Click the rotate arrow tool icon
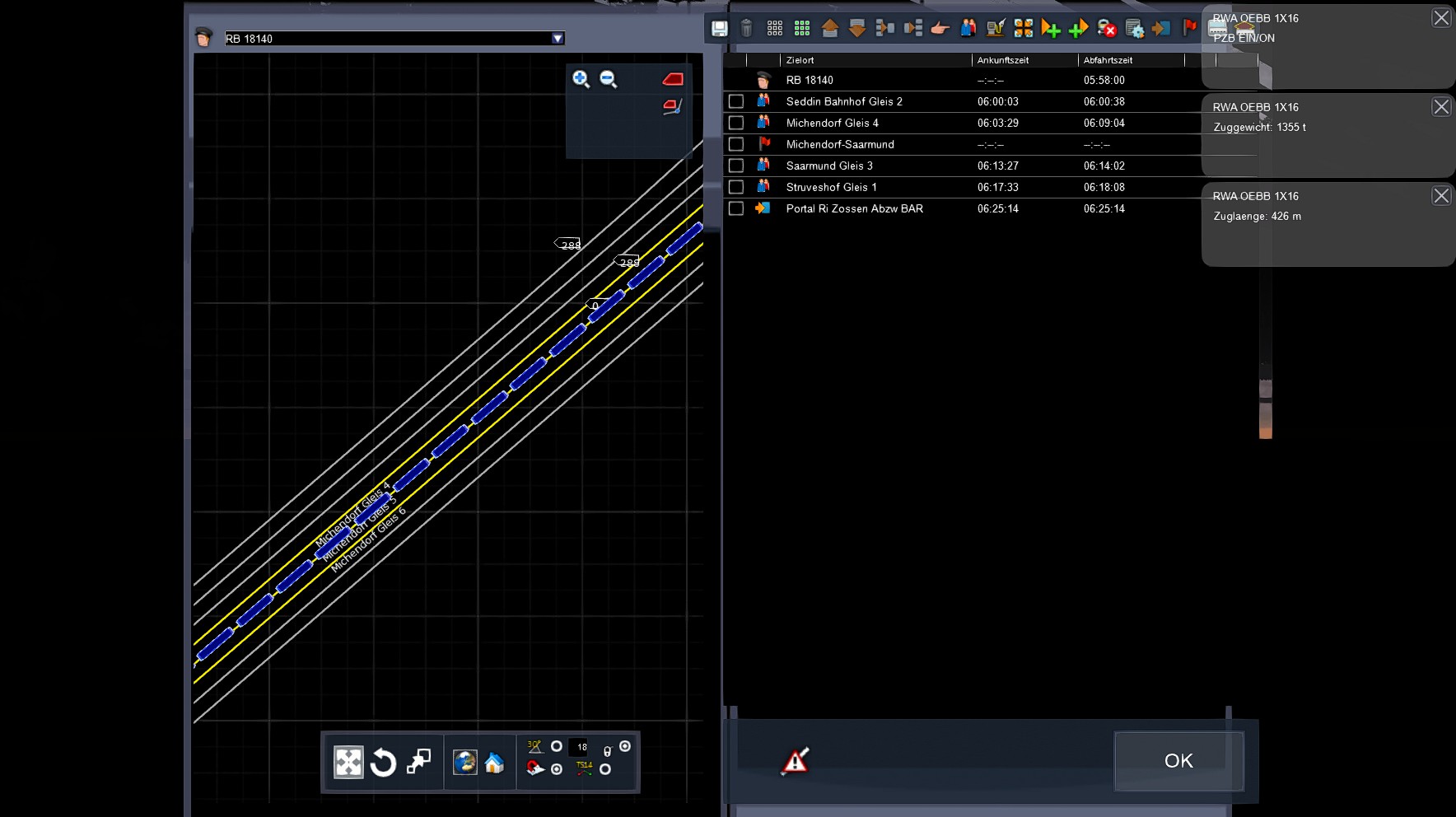1456x817 pixels. (383, 763)
